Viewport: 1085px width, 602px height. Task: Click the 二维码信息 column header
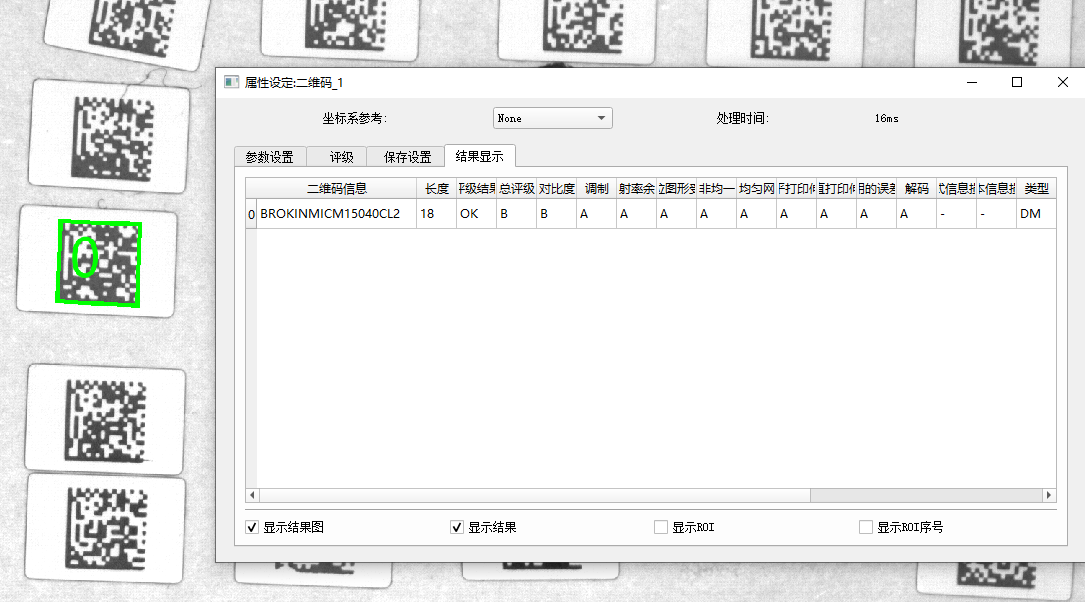pos(336,188)
